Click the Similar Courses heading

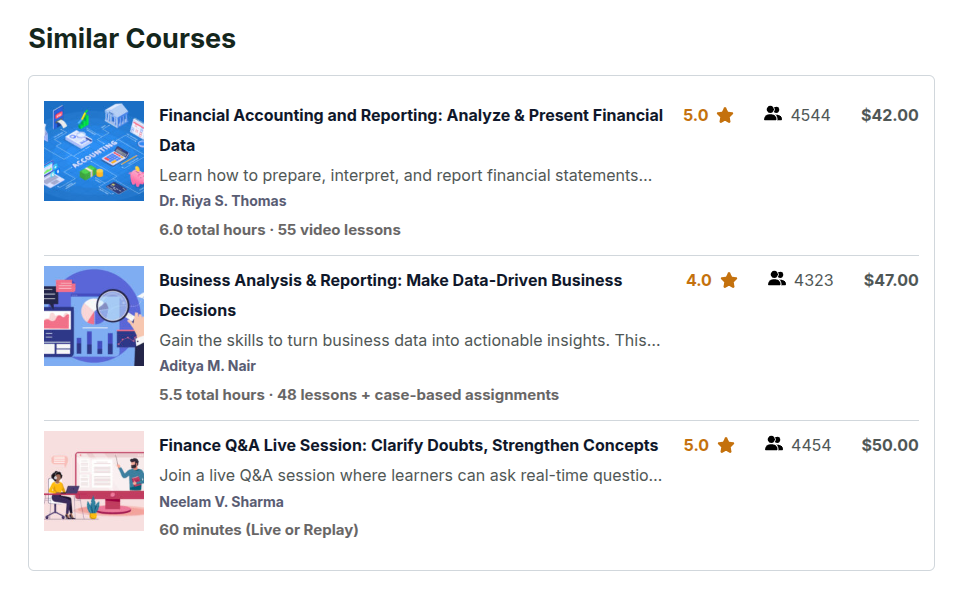point(132,39)
